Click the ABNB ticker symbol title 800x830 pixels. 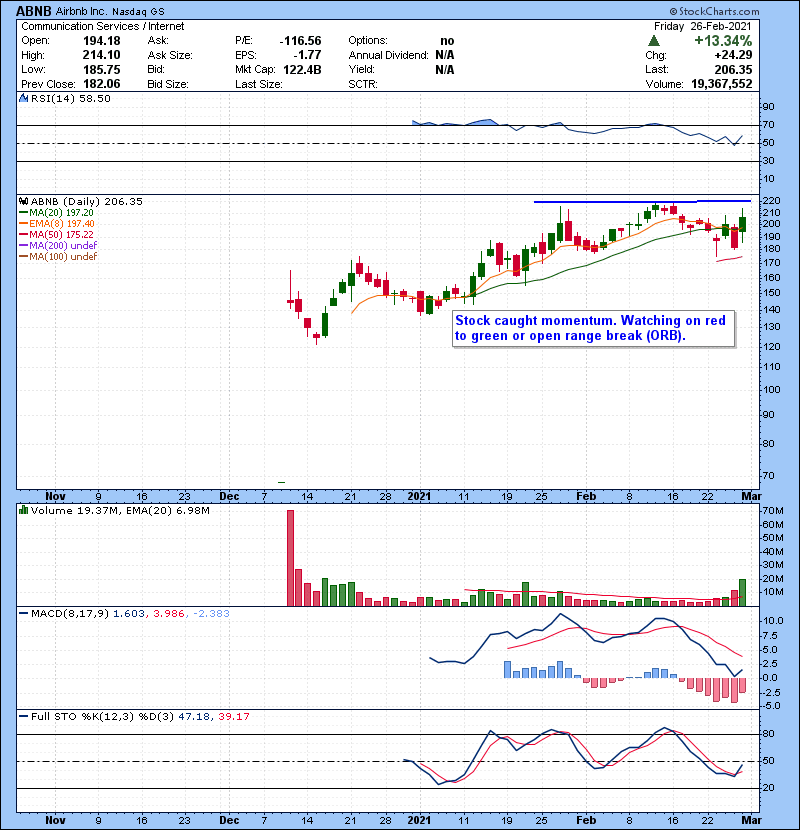tap(34, 11)
